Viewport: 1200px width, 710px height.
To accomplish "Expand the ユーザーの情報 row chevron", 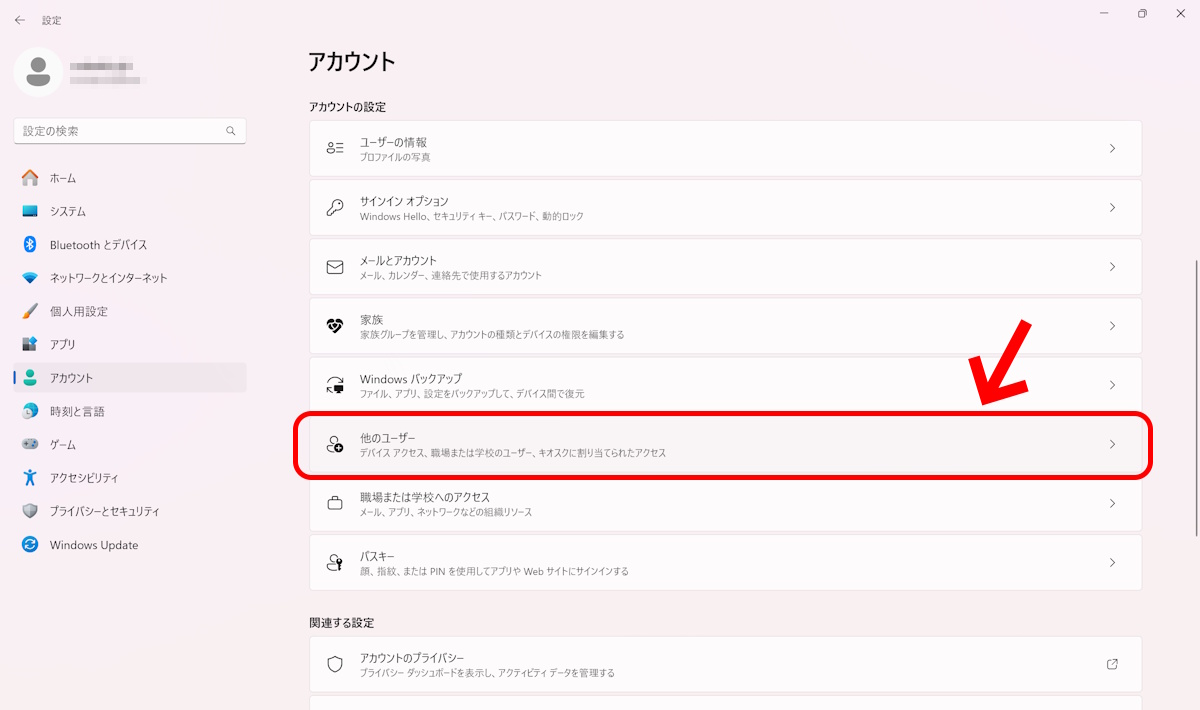I will [x=1112, y=149].
